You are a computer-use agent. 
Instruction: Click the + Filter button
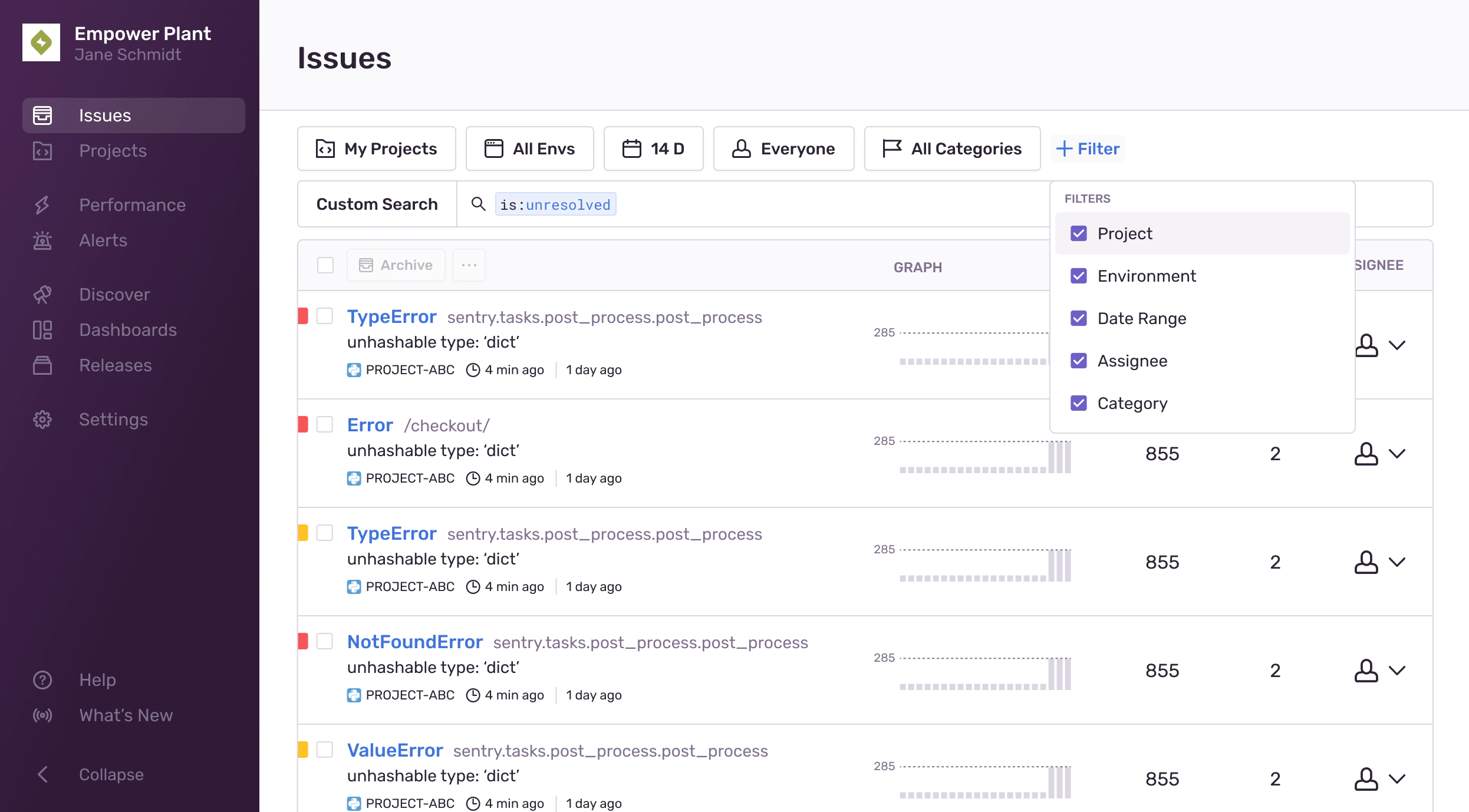coord(1088,148)
